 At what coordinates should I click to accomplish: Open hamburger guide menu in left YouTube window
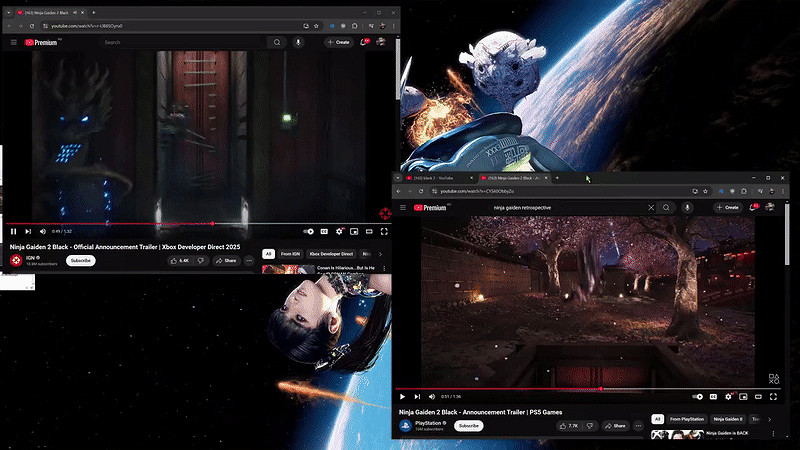tap(13, 42)
